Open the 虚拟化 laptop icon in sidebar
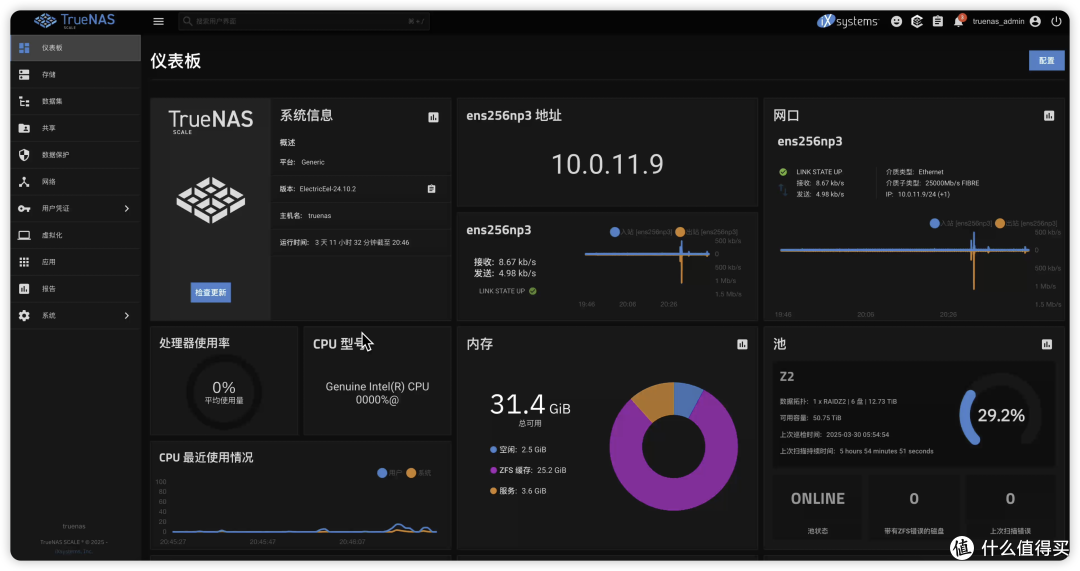 (x=24, y=235)
